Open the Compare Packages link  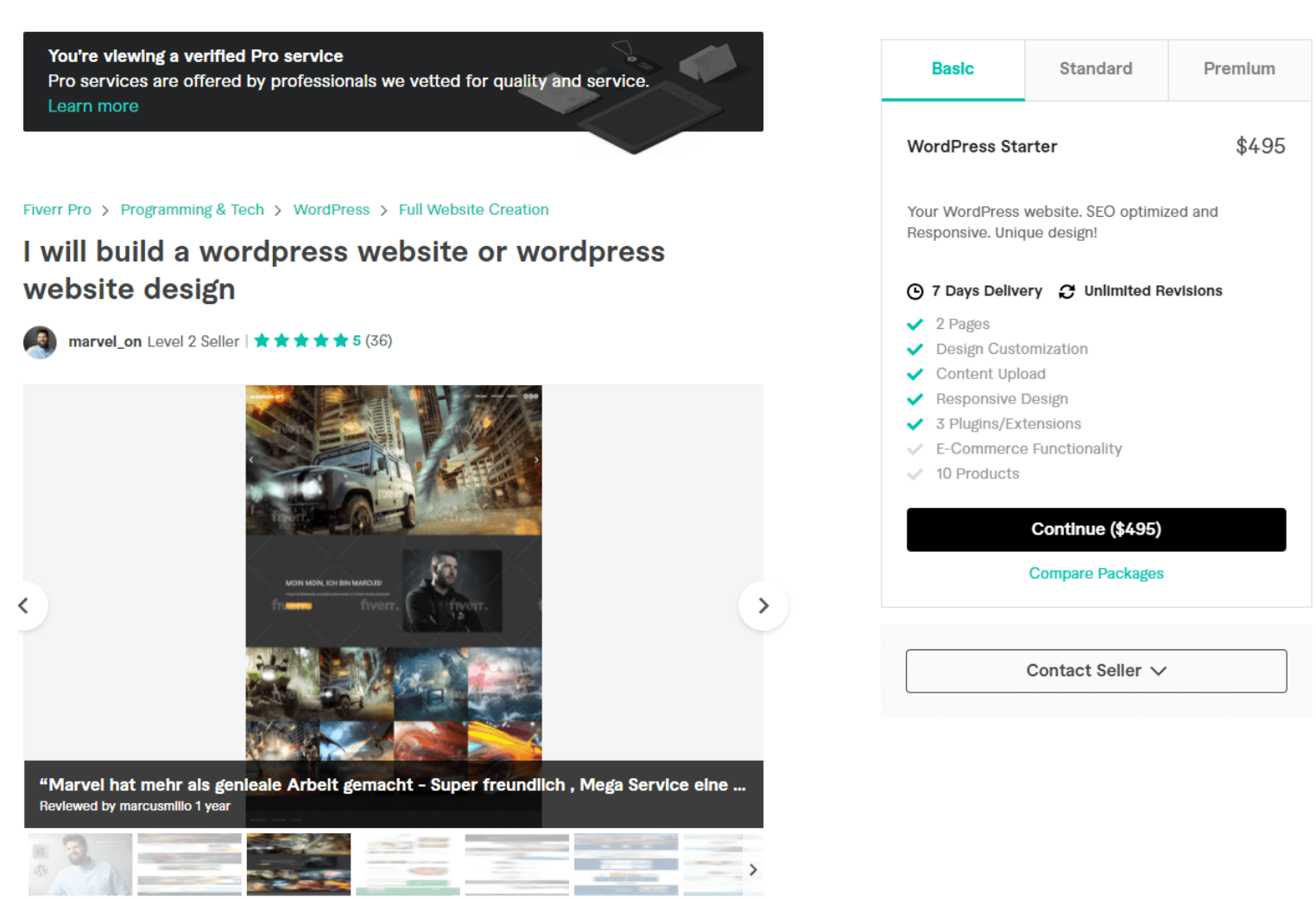1096,573
